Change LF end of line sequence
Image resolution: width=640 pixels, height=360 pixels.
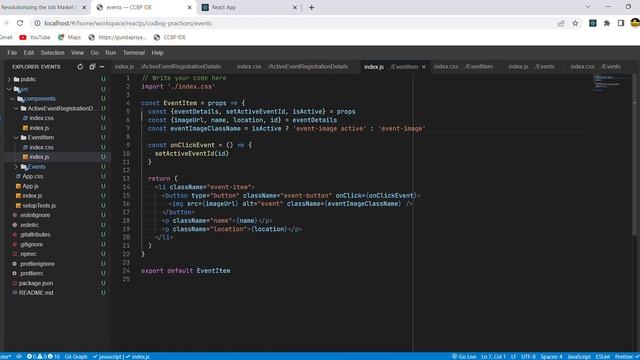point(513,357)
